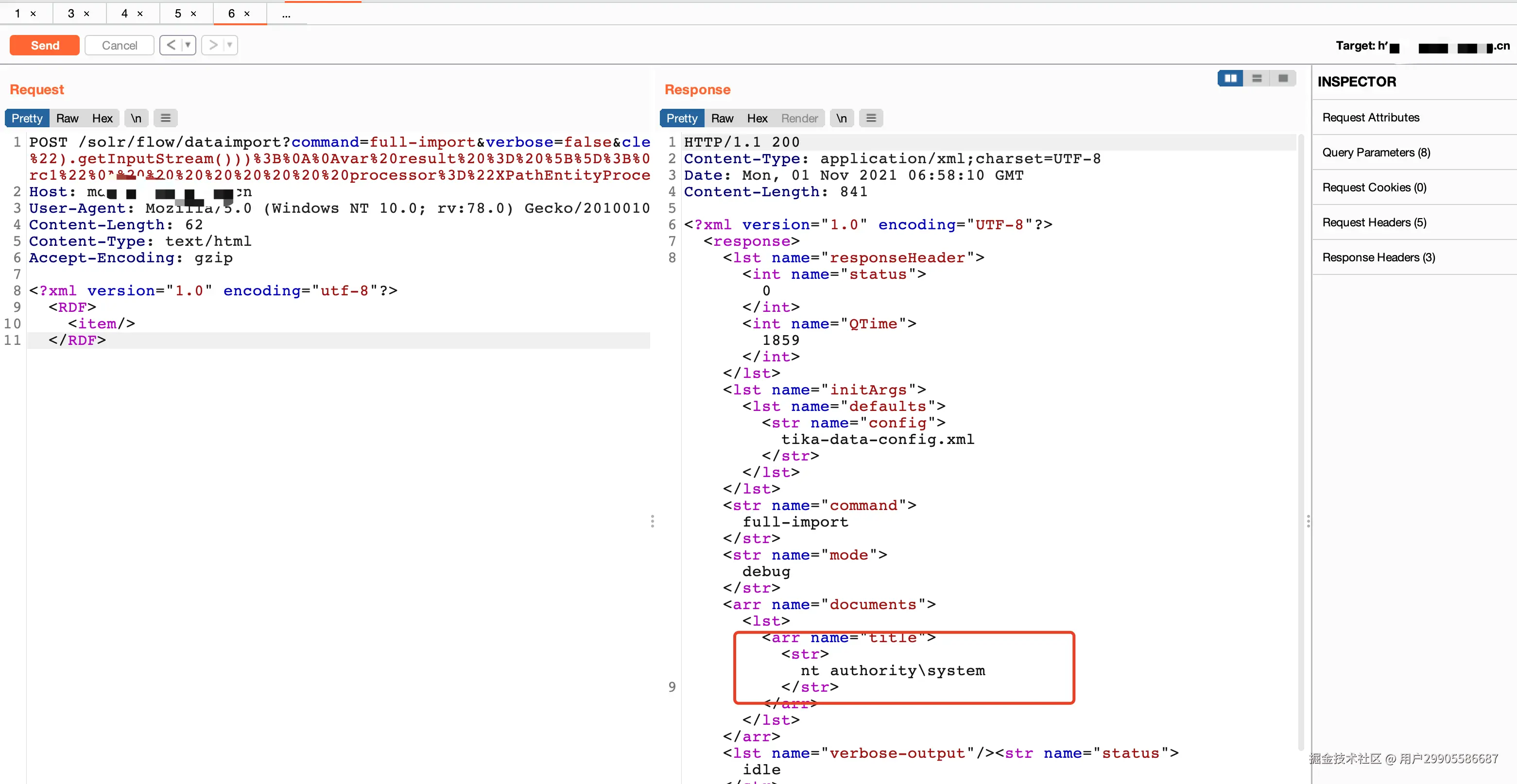Select side-by-side layout view icon
This screenshot has width=1517, height=784.
coord(1230,78)
